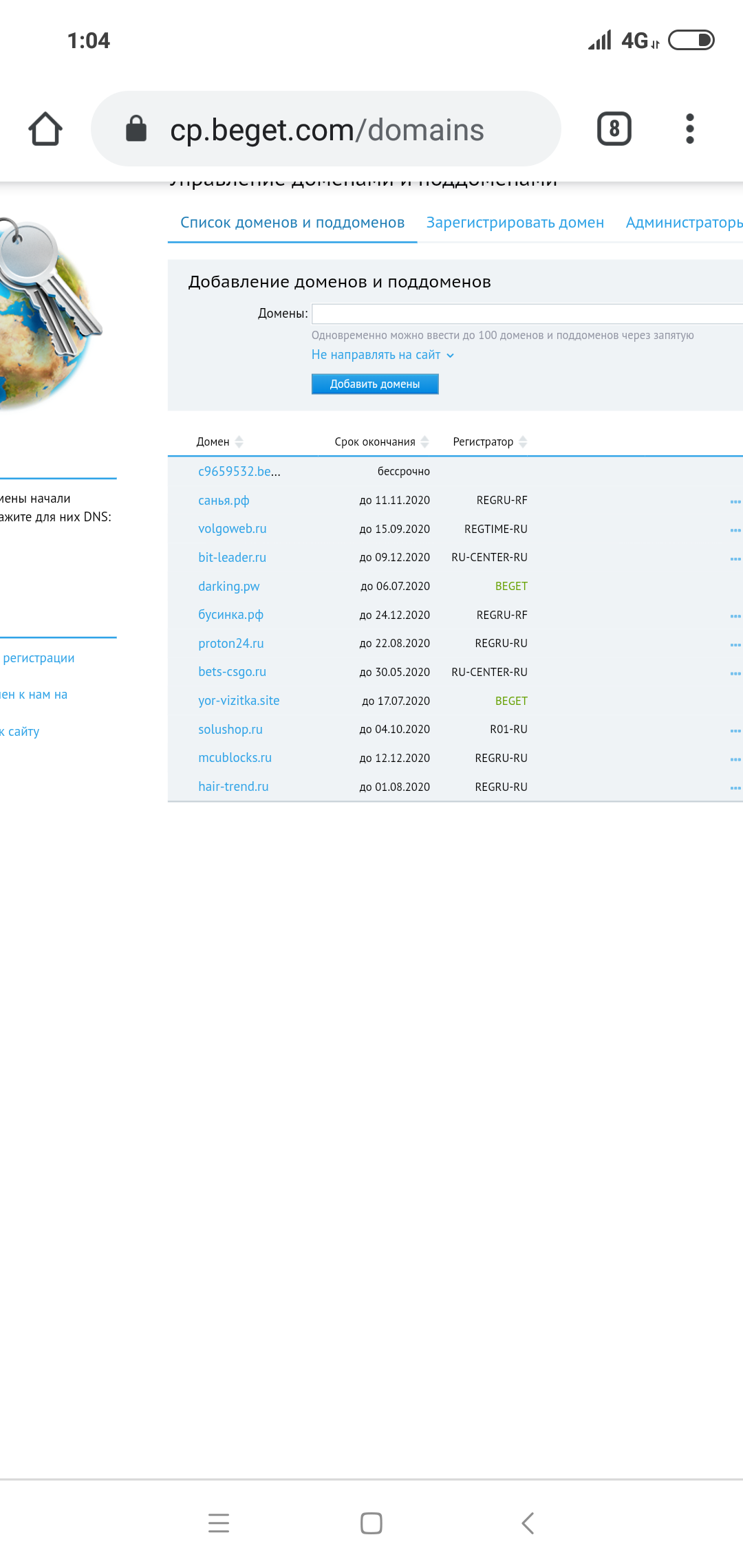Tap the URL address bar text
Viewport: 743px width, 1568px height.
point(327,130)
